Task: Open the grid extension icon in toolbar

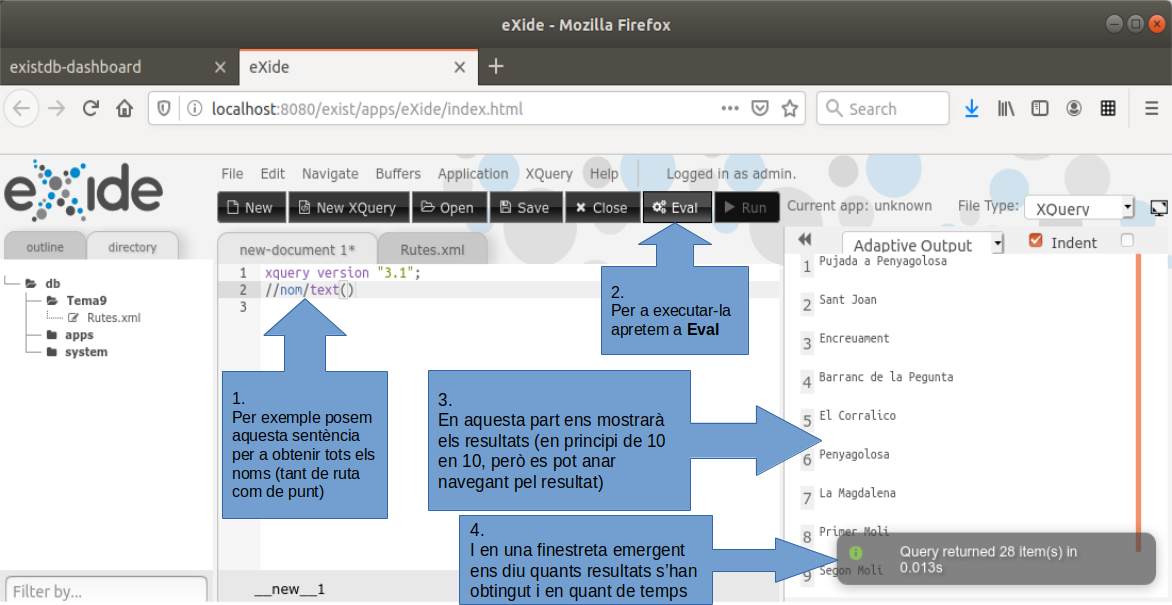Action: tap(1108, 108)
